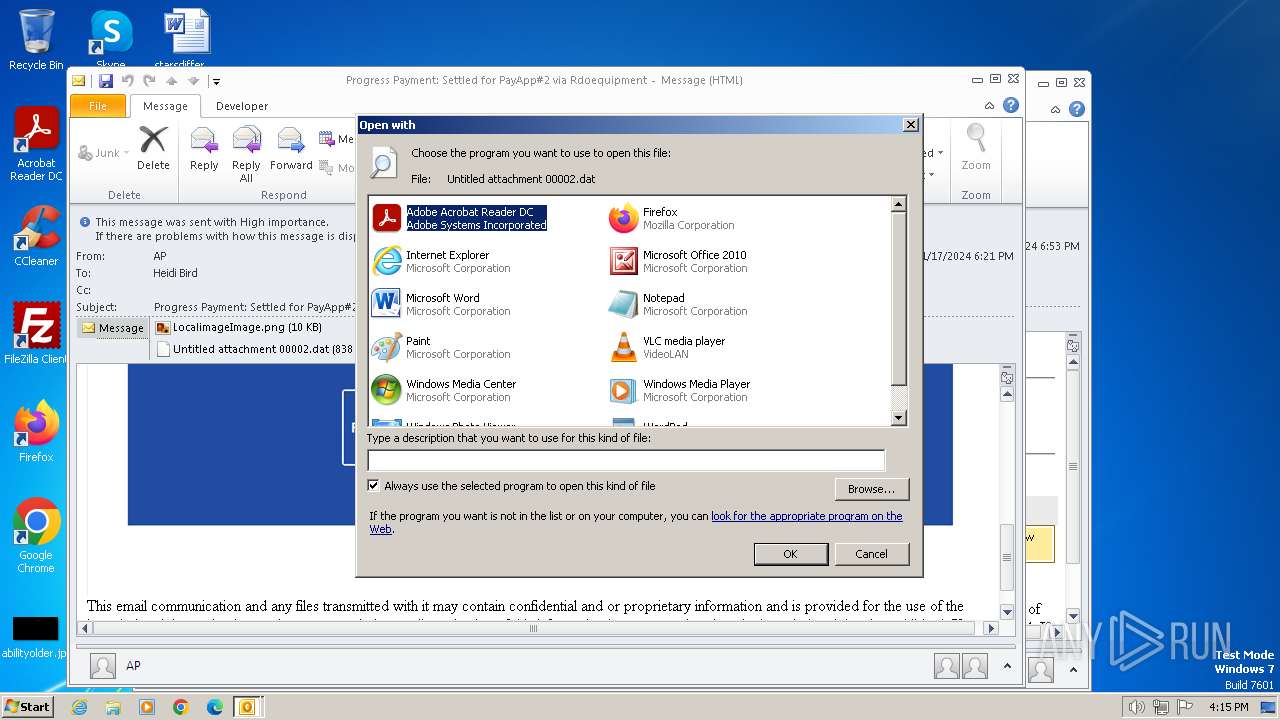Open Outlook Help question mark icon
The width and height of the screenshot is (1280, 720).
(x=1011, y=106)
